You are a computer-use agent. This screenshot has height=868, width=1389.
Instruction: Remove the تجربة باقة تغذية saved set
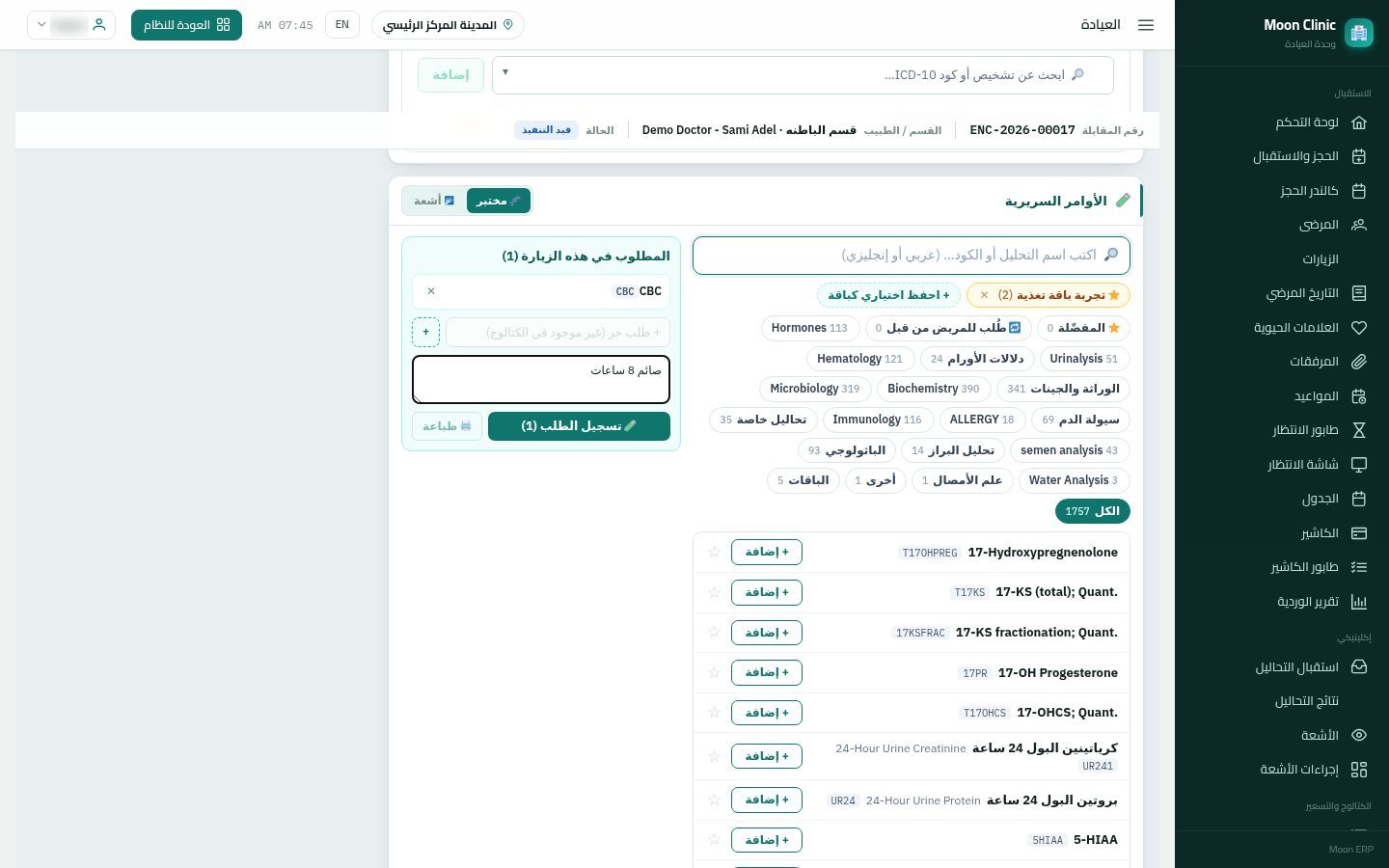(984, 295)
